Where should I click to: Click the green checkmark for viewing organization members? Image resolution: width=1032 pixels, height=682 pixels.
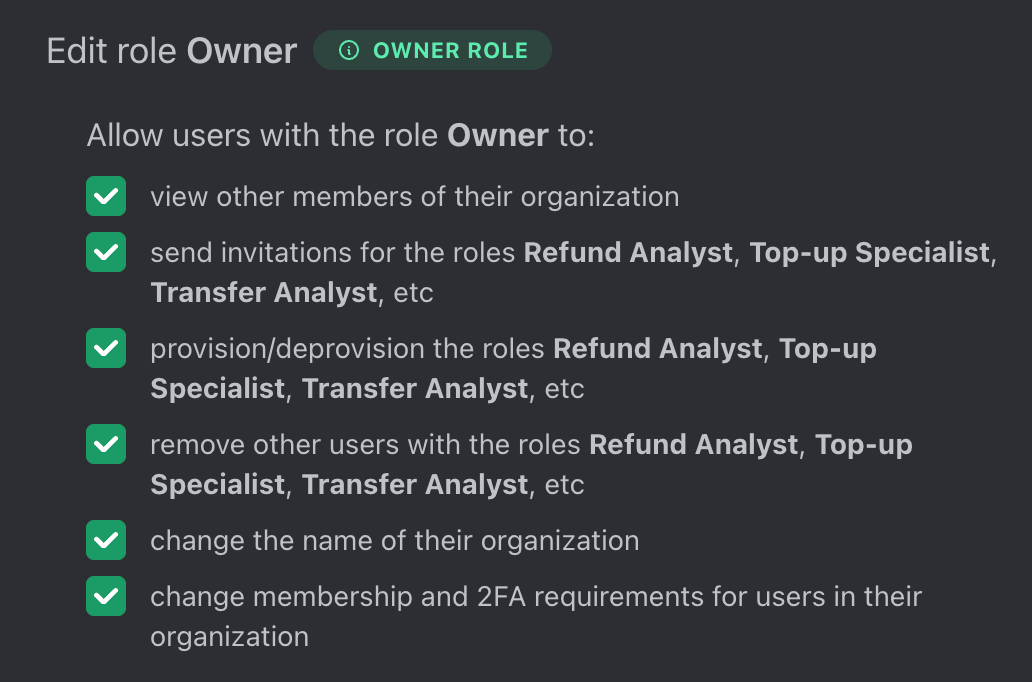click(x=105, y=196)
